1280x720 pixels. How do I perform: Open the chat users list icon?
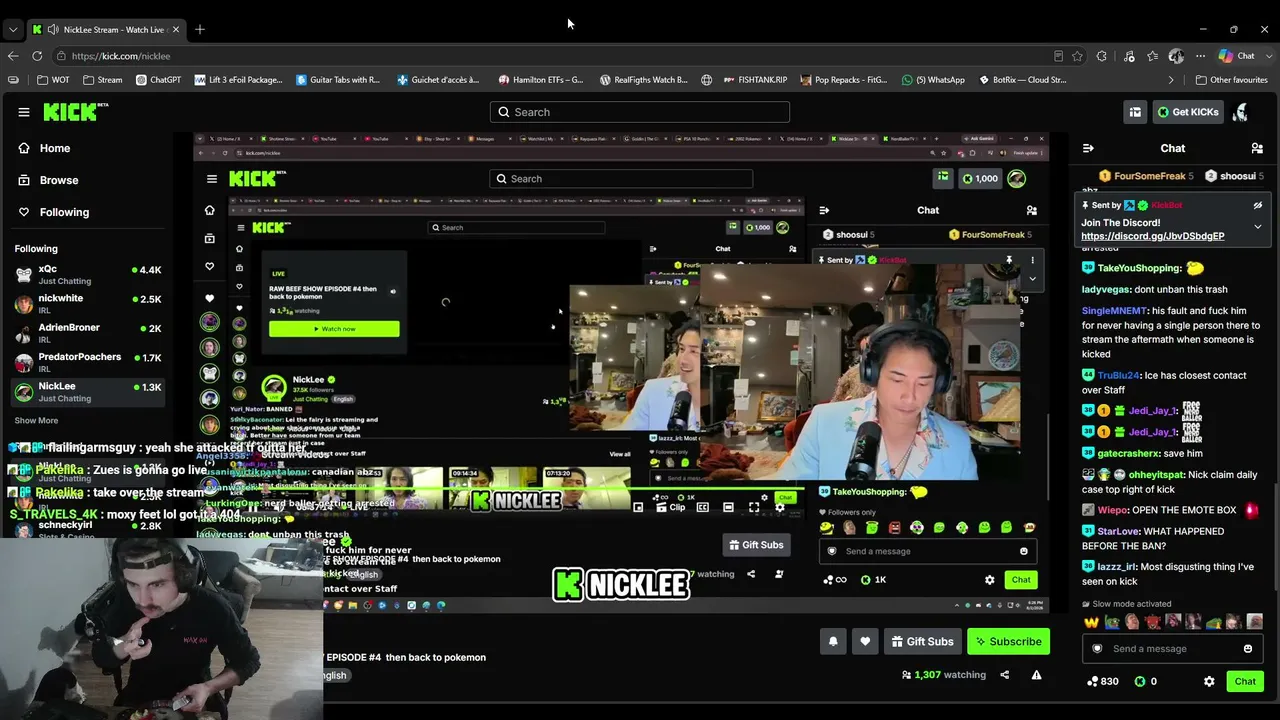(1257, 148)
